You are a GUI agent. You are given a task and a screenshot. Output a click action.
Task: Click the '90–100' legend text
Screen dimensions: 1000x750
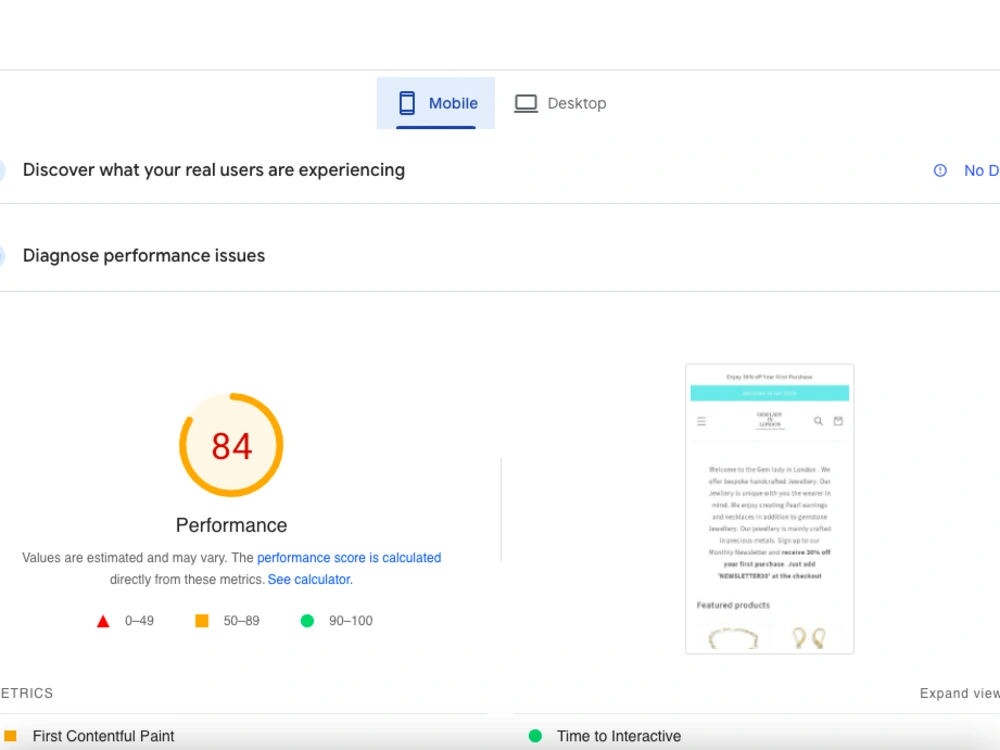tap(351, 621)
